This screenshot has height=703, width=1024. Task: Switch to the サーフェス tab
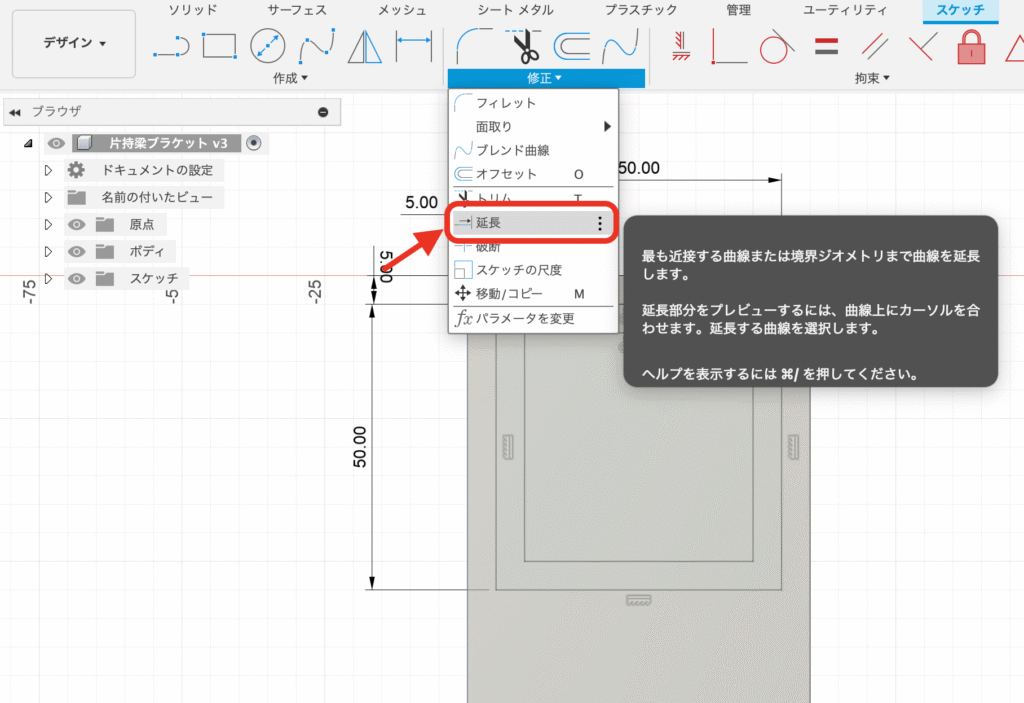[296, 10]
